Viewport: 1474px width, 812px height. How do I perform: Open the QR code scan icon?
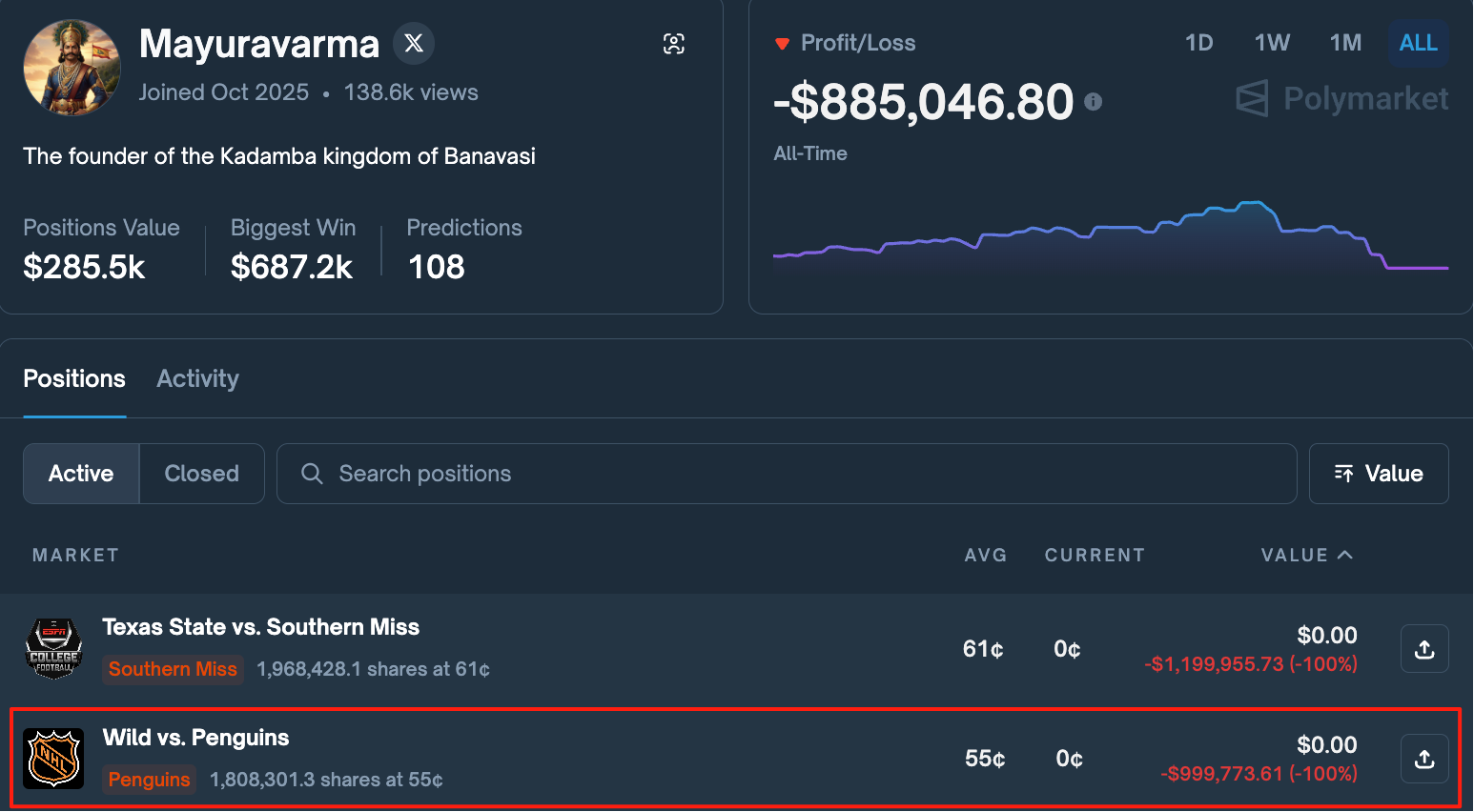tap(674, 43)
